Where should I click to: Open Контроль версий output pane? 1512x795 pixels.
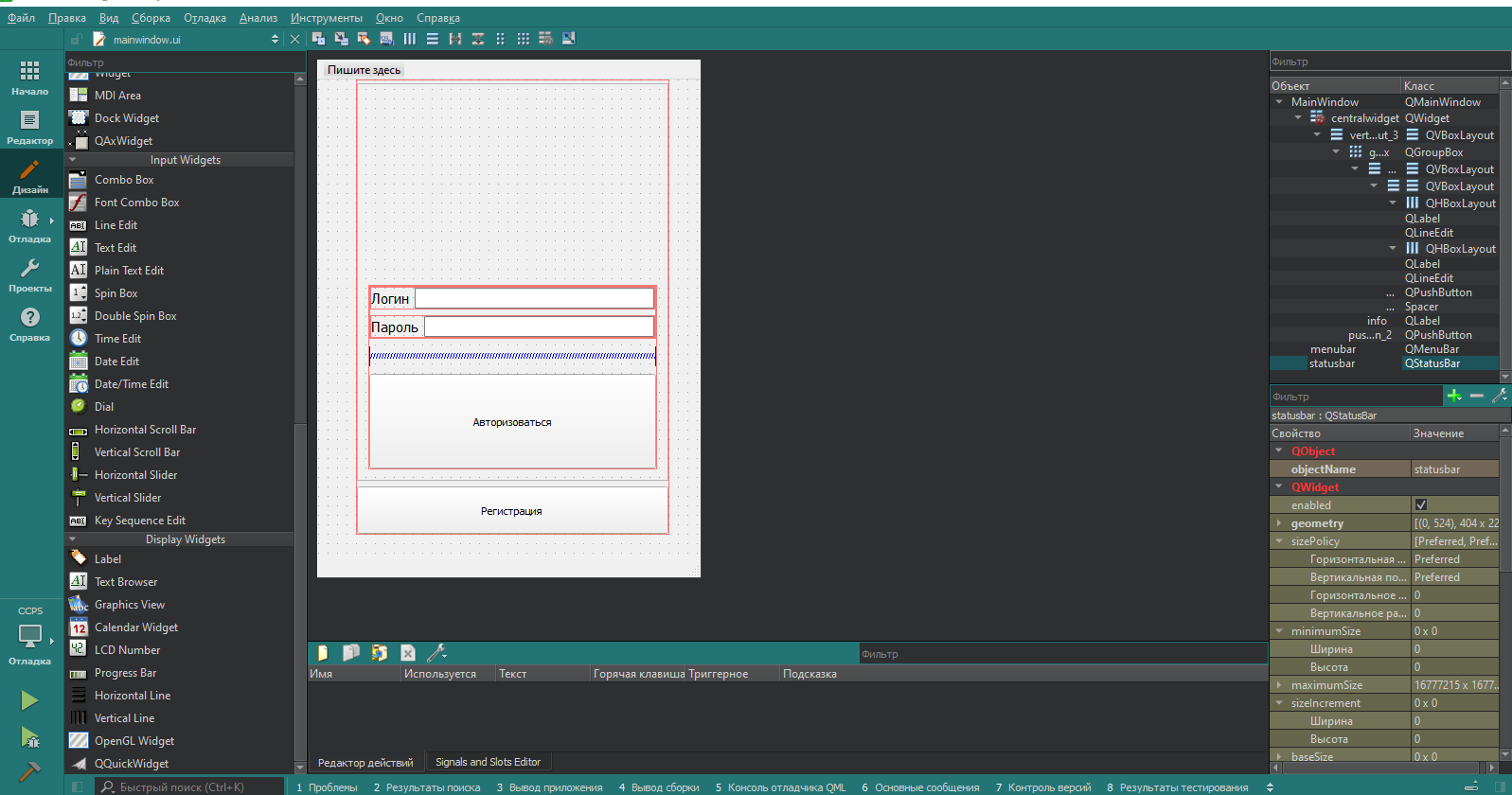(x=1042, y=787)
